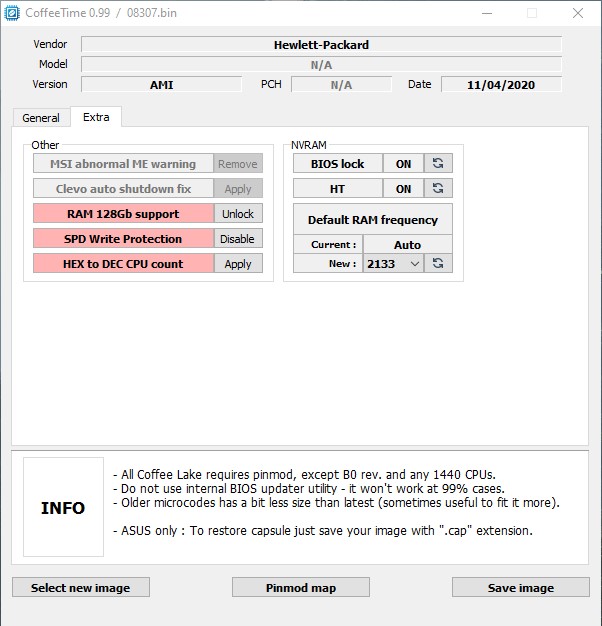This screenshot has width=602, height=626.
Task: Select the Extra tab
Action: [x=96, y=117]
